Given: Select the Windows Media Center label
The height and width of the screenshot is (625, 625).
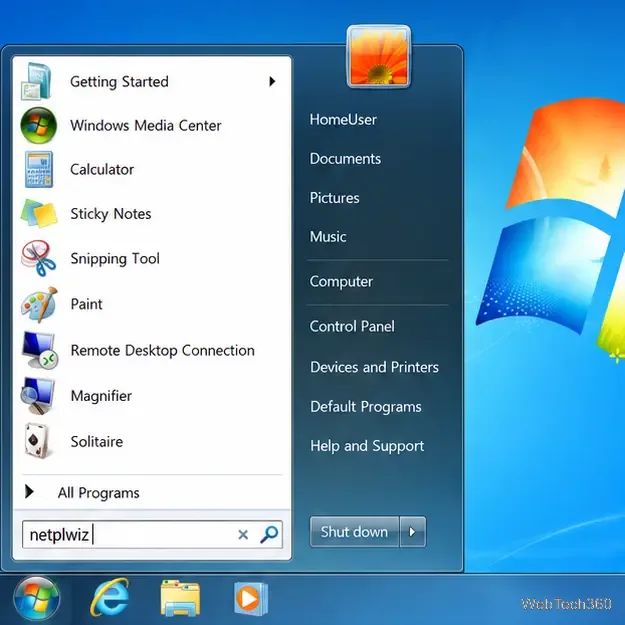Looking at the screenshot, I should [145, 126].
